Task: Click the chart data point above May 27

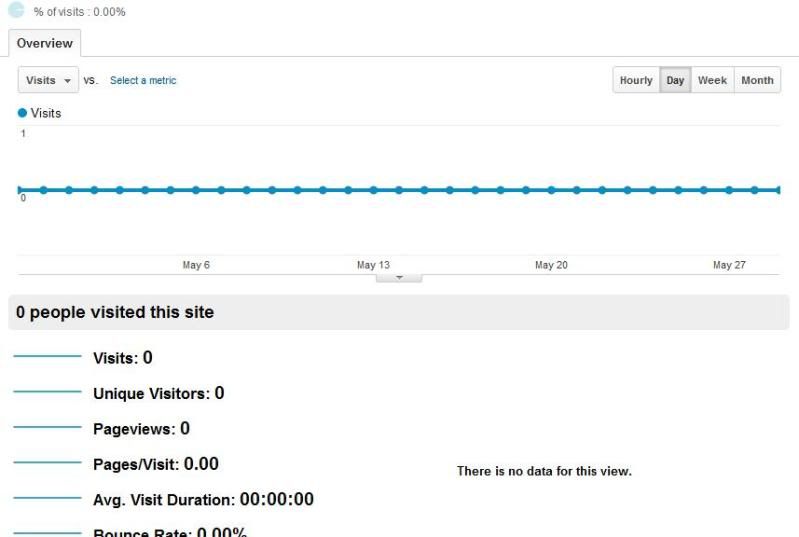Action: [729, 189]
